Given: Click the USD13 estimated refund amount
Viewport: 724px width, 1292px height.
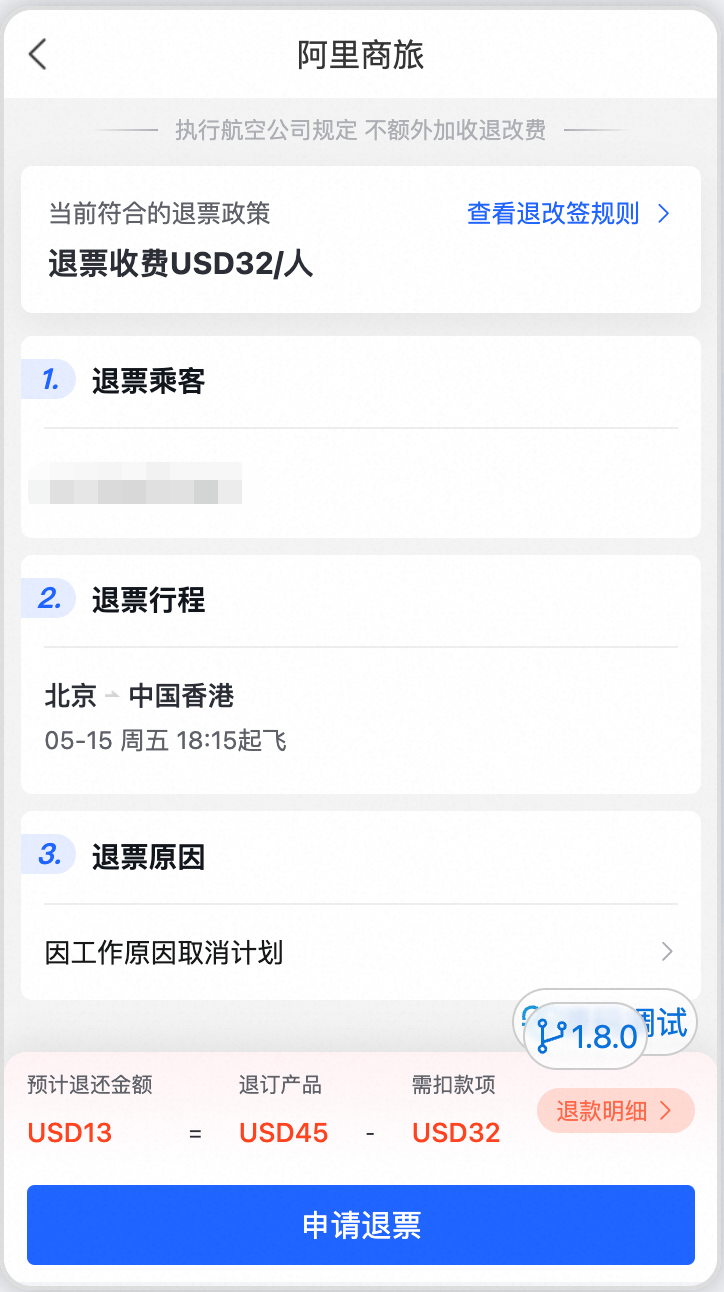Looking at the screenshot, I should tap(70, 1133).
